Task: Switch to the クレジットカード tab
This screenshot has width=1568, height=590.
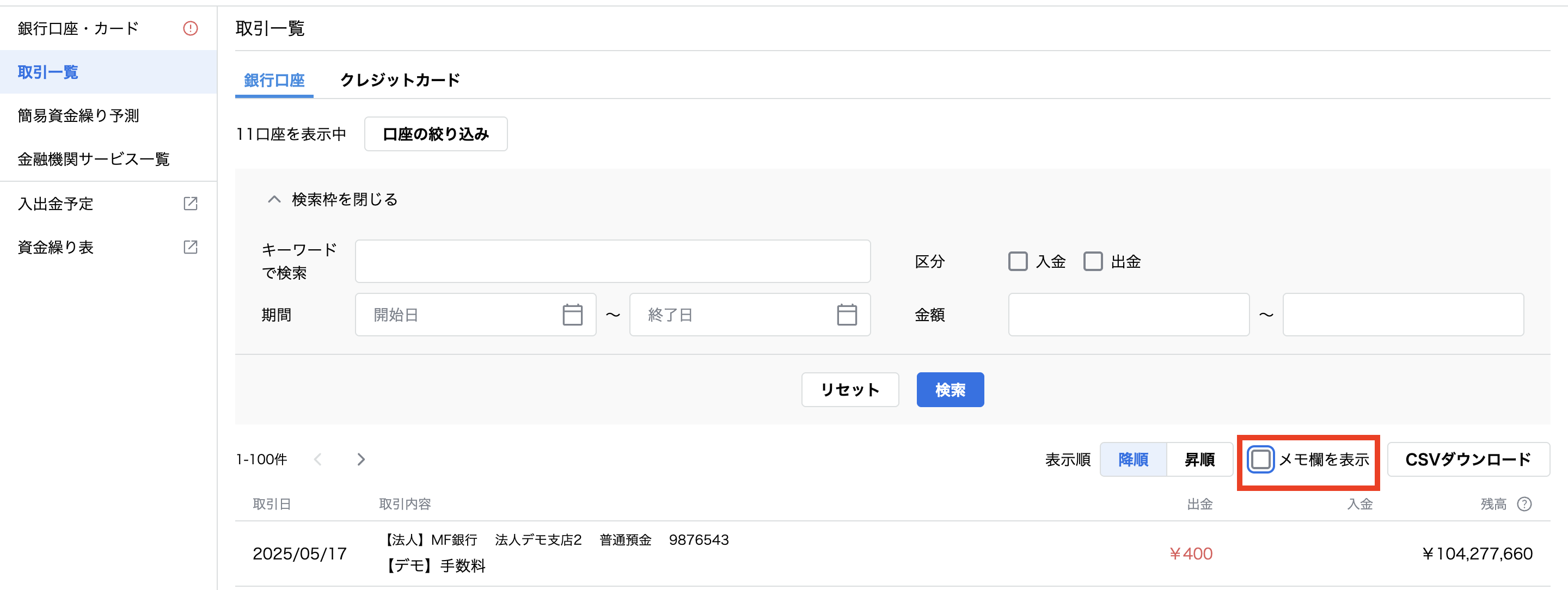Action: pyautogui.click(x=400, y=81)
